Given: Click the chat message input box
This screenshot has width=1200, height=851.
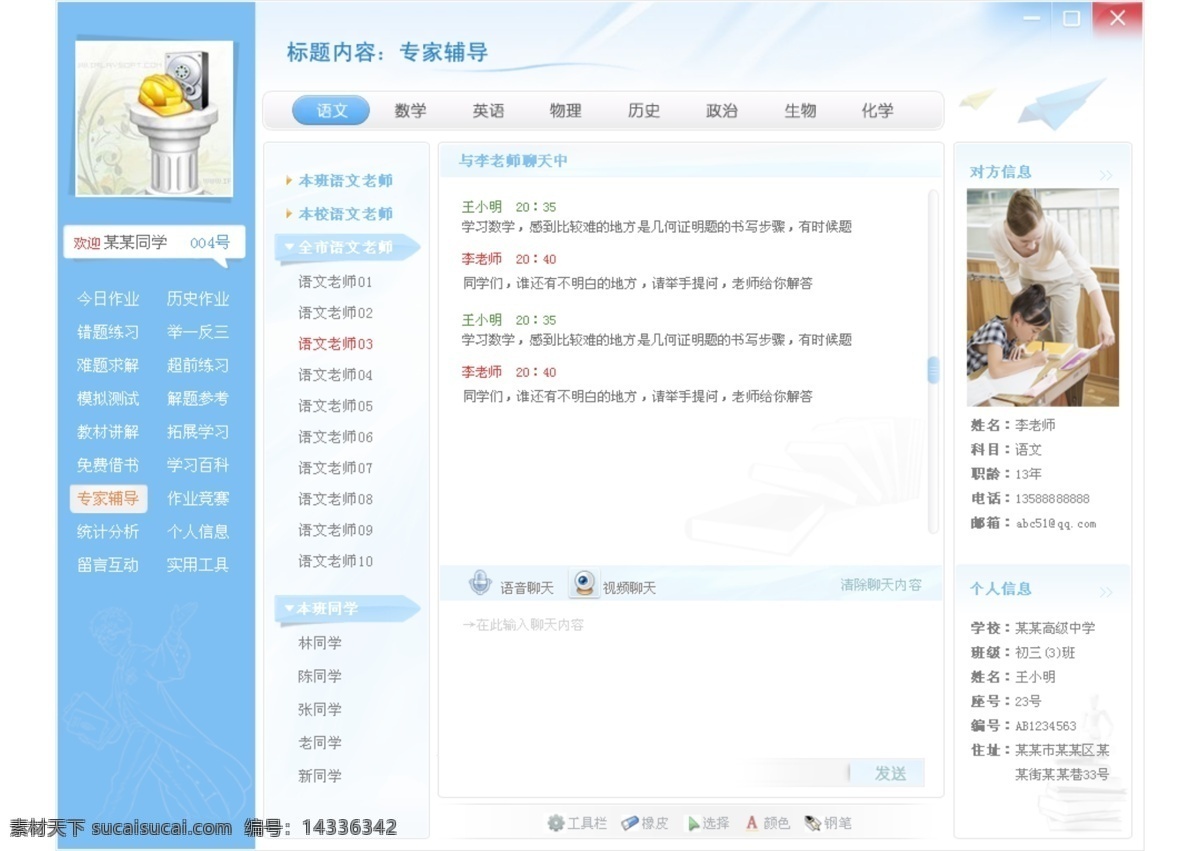Looking at the screenshot, I should pyautogui.click(x=690, y=680).
